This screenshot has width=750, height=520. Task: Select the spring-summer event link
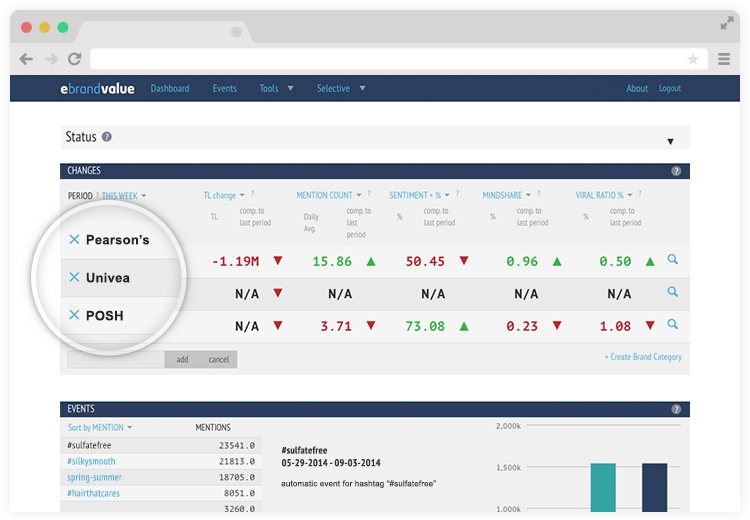coord(94,477)
